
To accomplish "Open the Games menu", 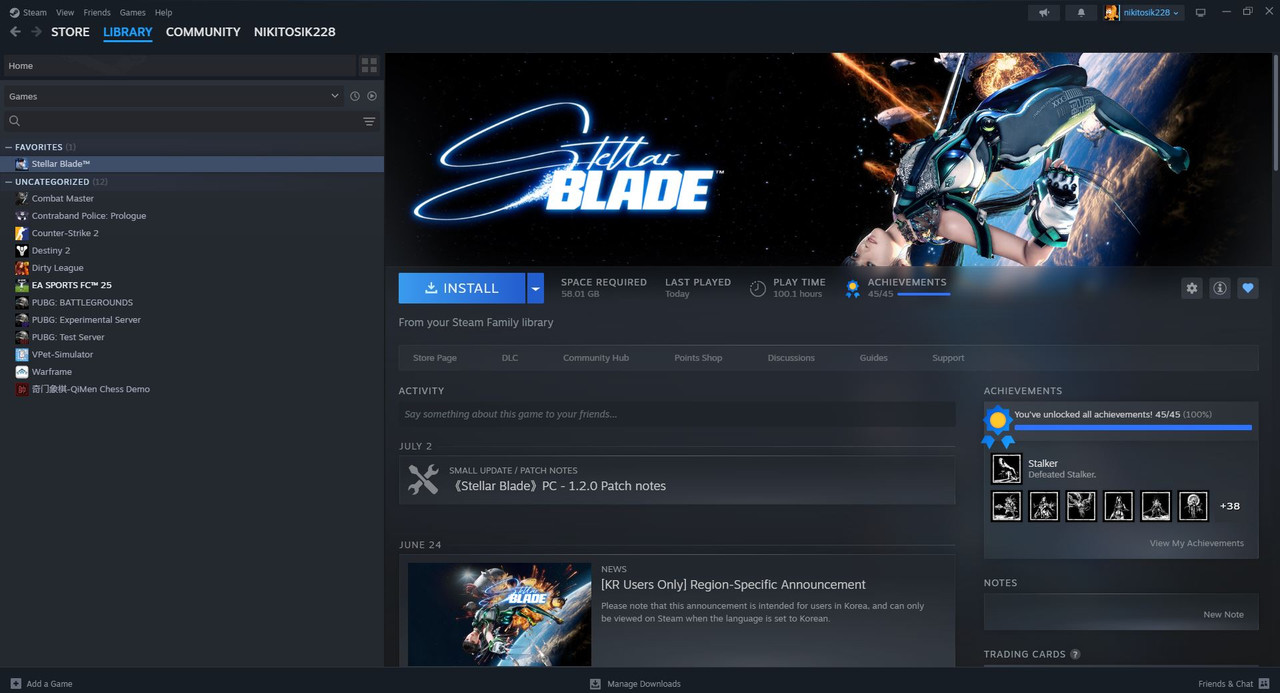I will click(x=133, y=12).
